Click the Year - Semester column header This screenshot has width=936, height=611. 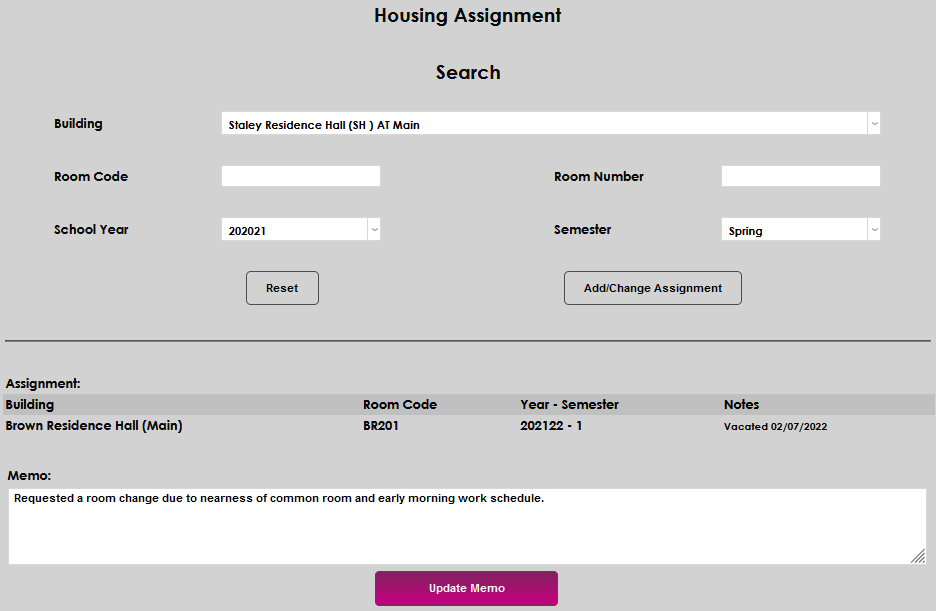pos(570,404)
